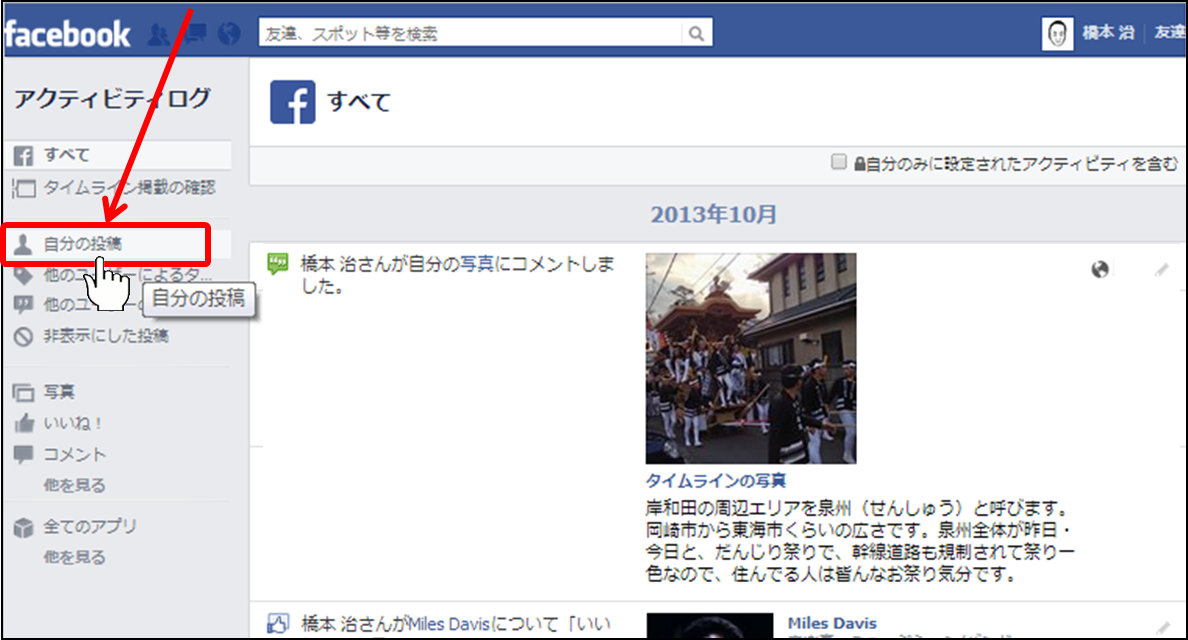Screen dimensions: 1188x640
Task: Open the タイムラインの写真 link
Action: click(x=715, y=481)
